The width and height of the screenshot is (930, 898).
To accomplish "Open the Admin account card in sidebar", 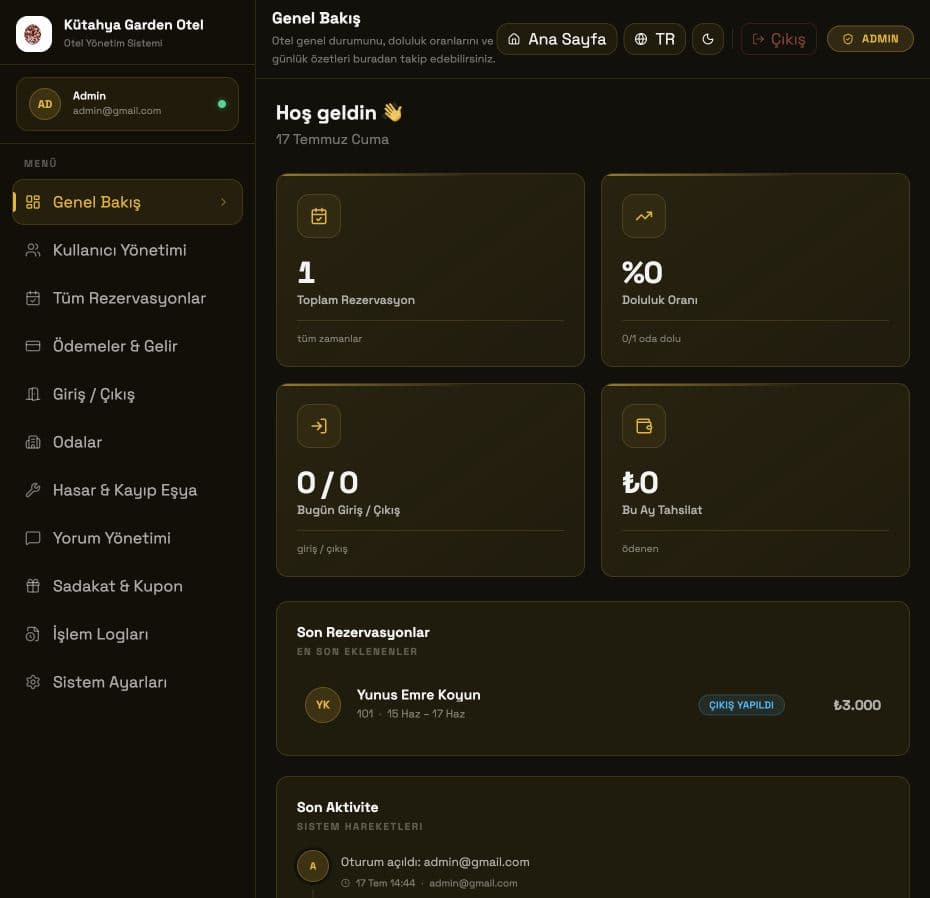I will [128, 104].
